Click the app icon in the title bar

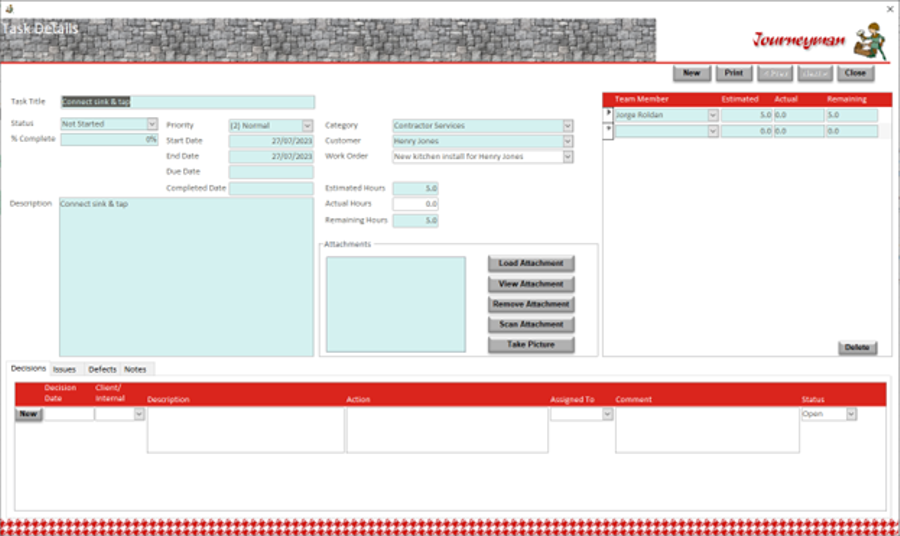tap(9, 8)
